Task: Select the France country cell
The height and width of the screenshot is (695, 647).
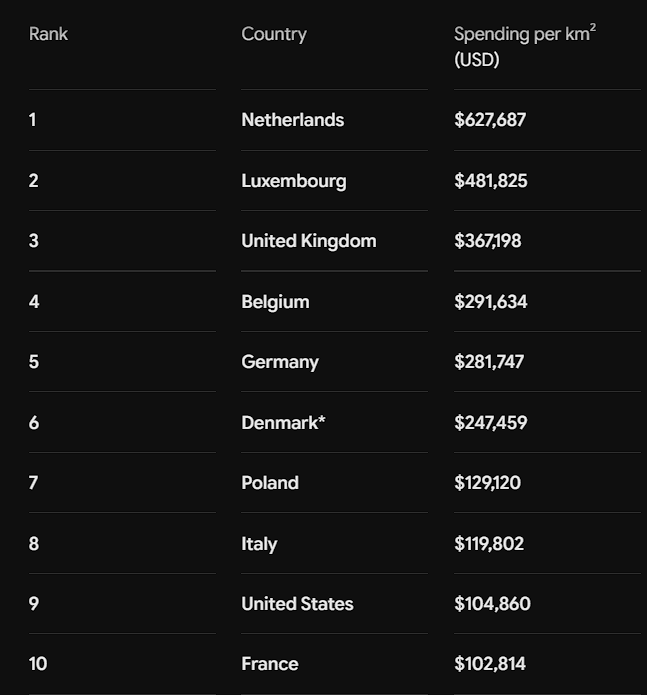Action: 270,664
